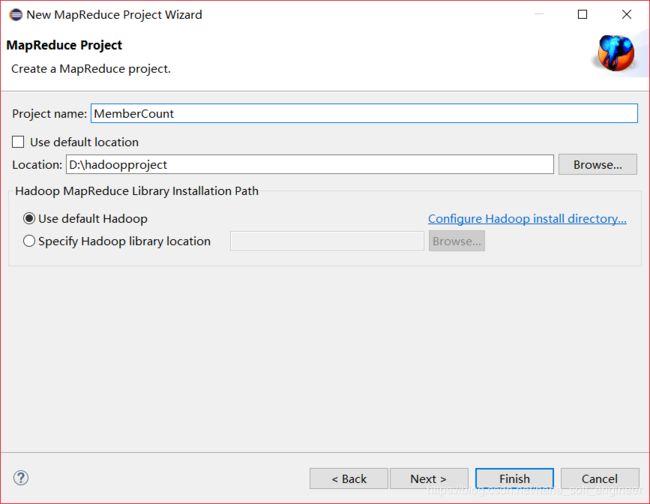Browse for the project location
The height and width of the screenshot is (504, 650).
click(x=597, y=165)
